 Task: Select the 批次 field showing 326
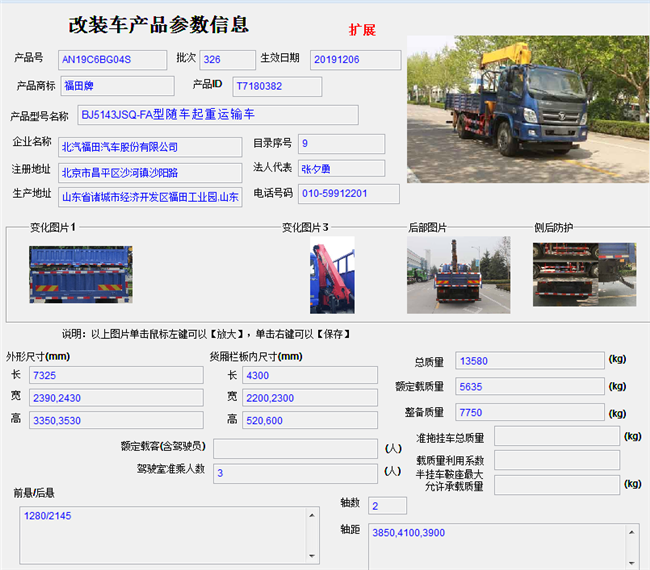tap(227, 59)
